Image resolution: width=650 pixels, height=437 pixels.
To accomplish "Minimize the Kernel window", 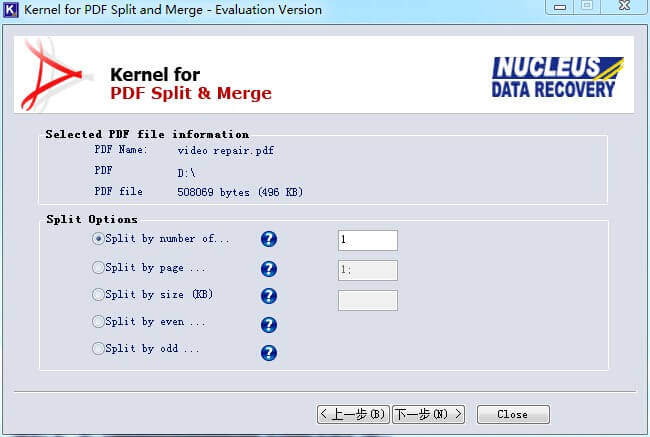I will (x=560, y=7).
